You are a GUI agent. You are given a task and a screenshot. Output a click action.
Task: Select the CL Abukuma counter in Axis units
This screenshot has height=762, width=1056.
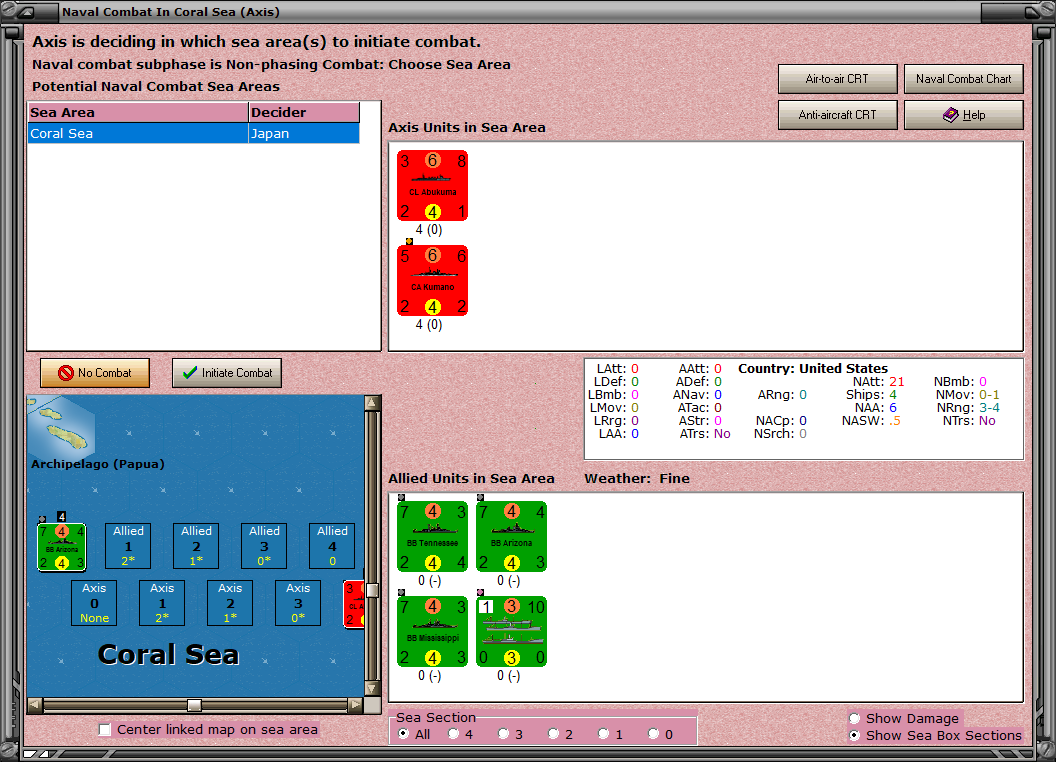point(432,185)
